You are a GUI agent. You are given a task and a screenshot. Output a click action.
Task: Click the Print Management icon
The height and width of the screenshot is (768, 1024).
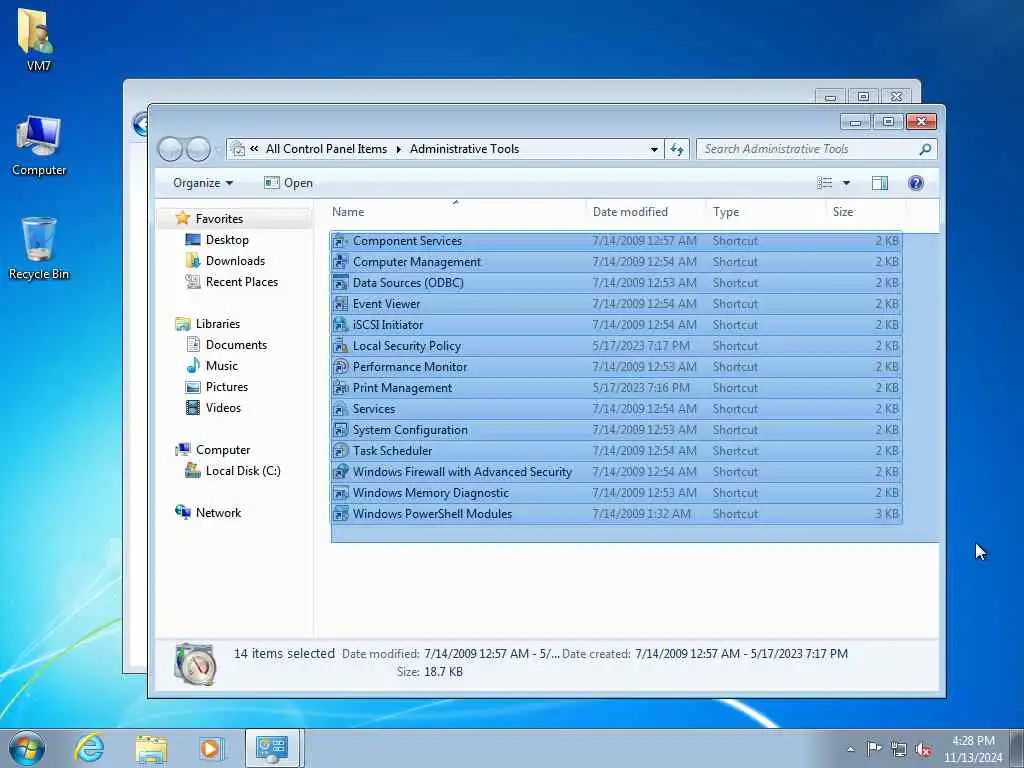coord(340,388)
